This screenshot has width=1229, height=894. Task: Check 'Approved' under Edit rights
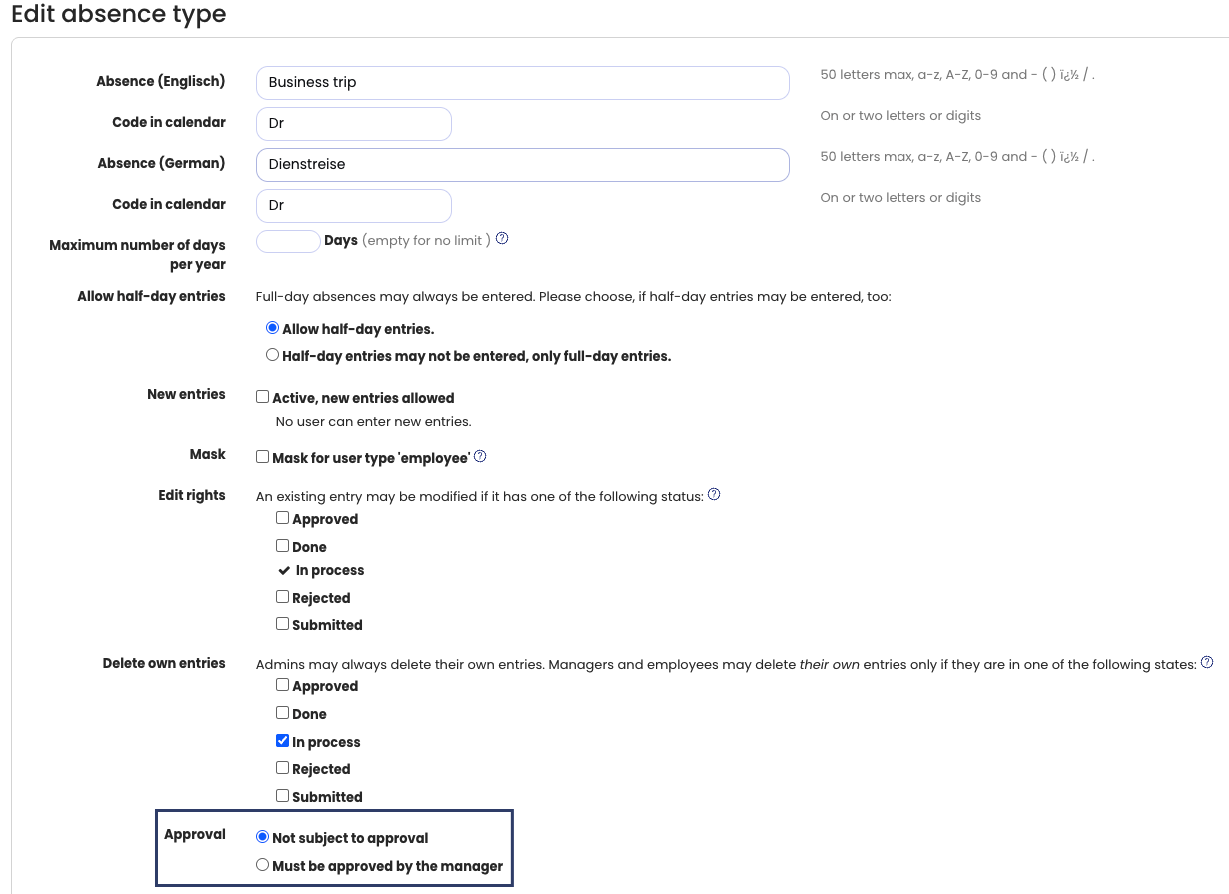pos(283,518)
